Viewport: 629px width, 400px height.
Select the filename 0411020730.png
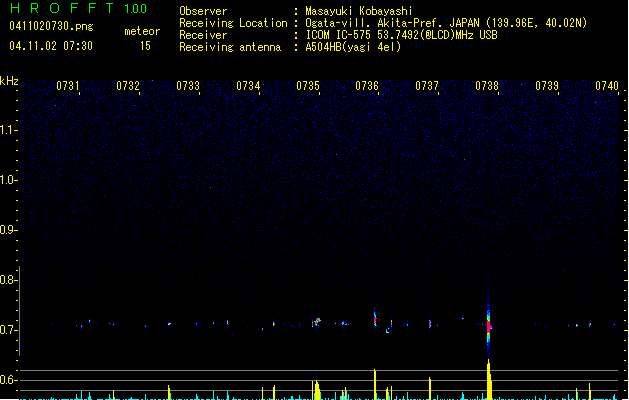point(51,26)
